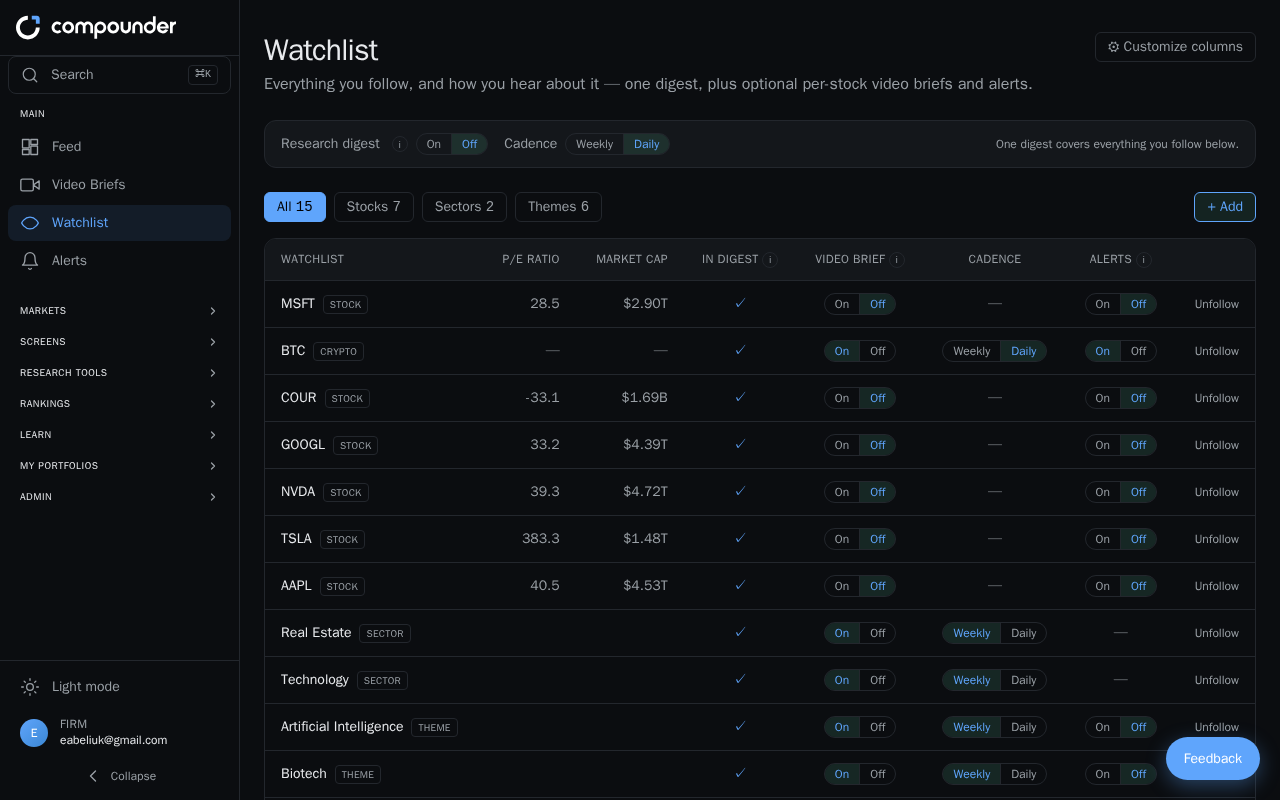Set Real Estate cadence to Daily
1280x800 pixels.
click(x=1024, y=633)
